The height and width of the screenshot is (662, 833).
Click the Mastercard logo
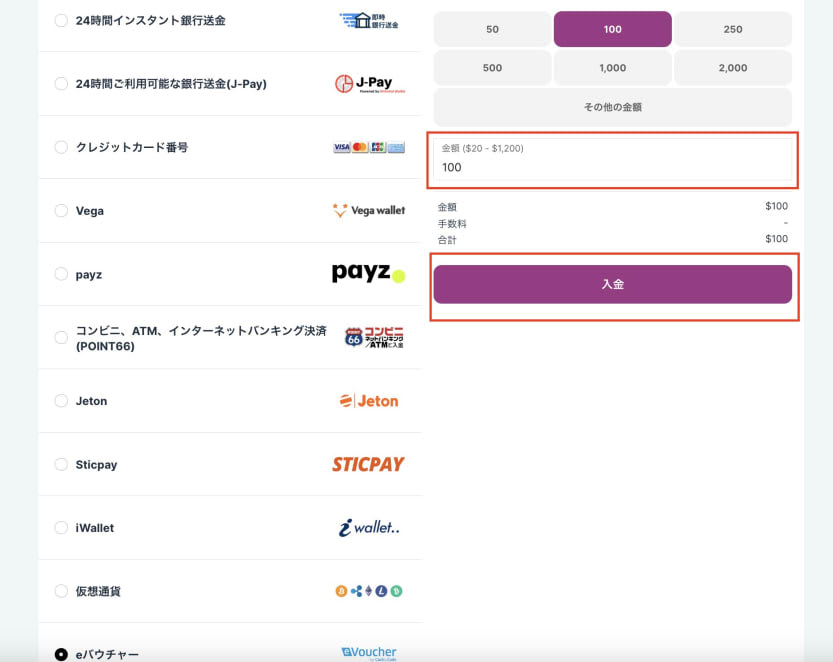(360, 147)
